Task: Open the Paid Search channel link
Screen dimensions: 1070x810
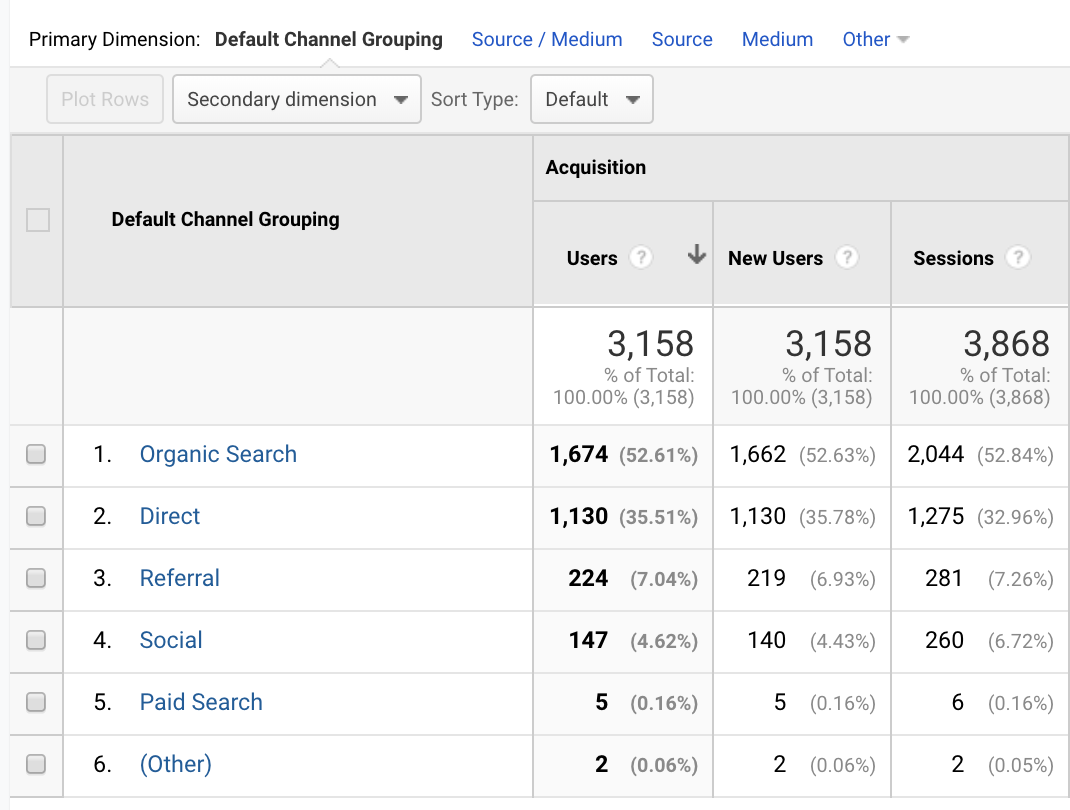Action: coord(201,702)
